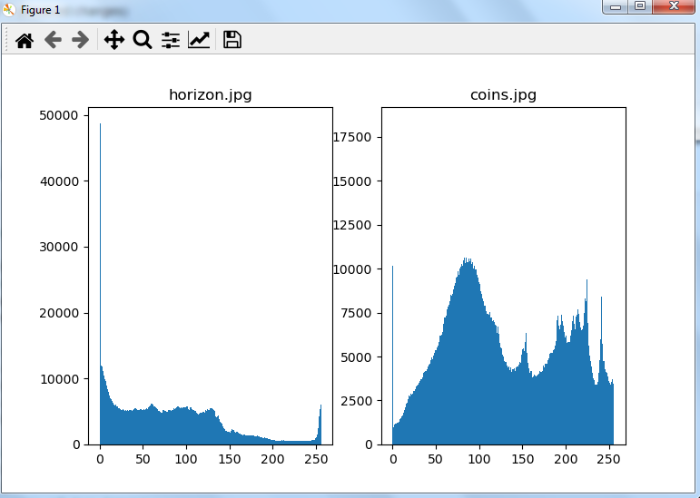This screenshot has height=498, width=700.
Task: Click the Figure 1 window title text
Action: point(40,10)
